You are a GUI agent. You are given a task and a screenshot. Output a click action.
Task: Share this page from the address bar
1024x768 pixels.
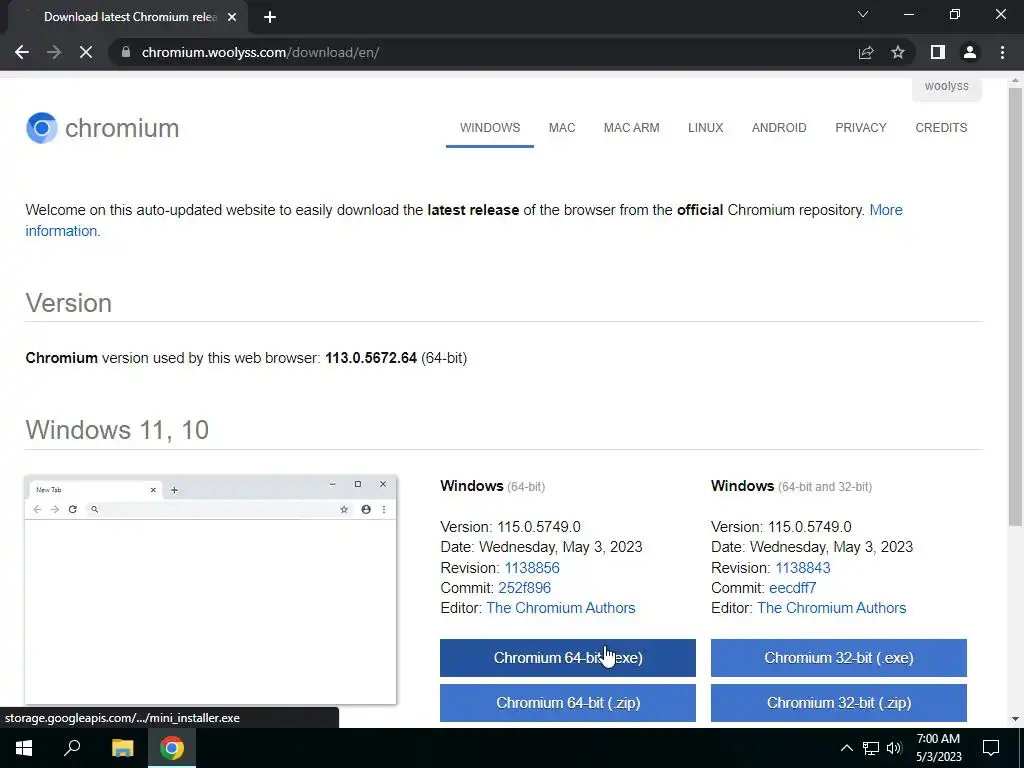click(866, 52)
